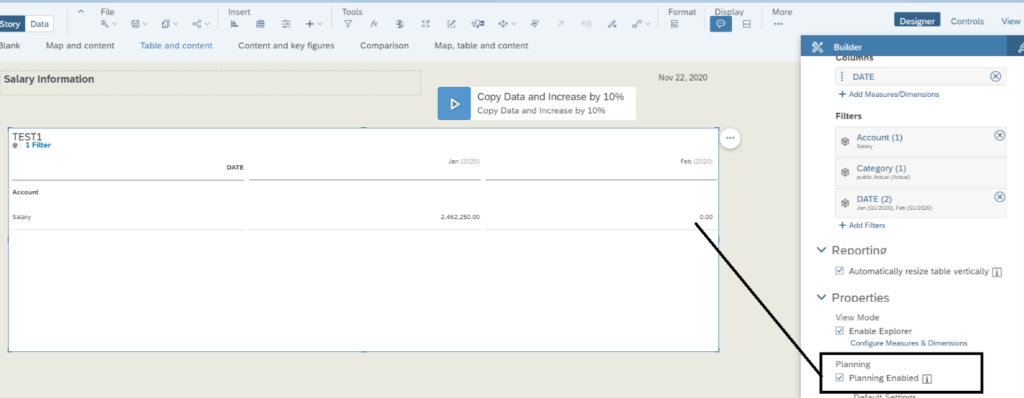Select the Feb Salary cell 0.00

(706, 217)
